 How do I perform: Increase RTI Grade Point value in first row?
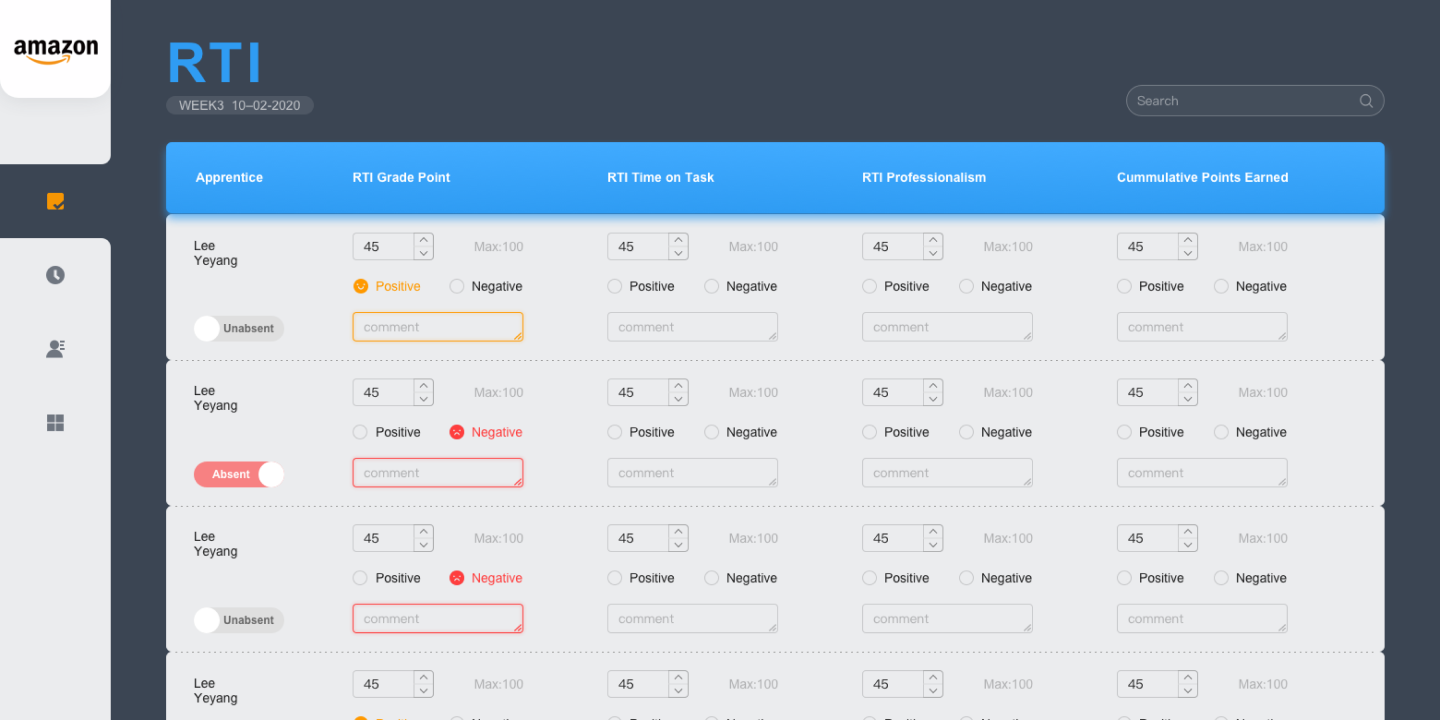click(424, 240)
